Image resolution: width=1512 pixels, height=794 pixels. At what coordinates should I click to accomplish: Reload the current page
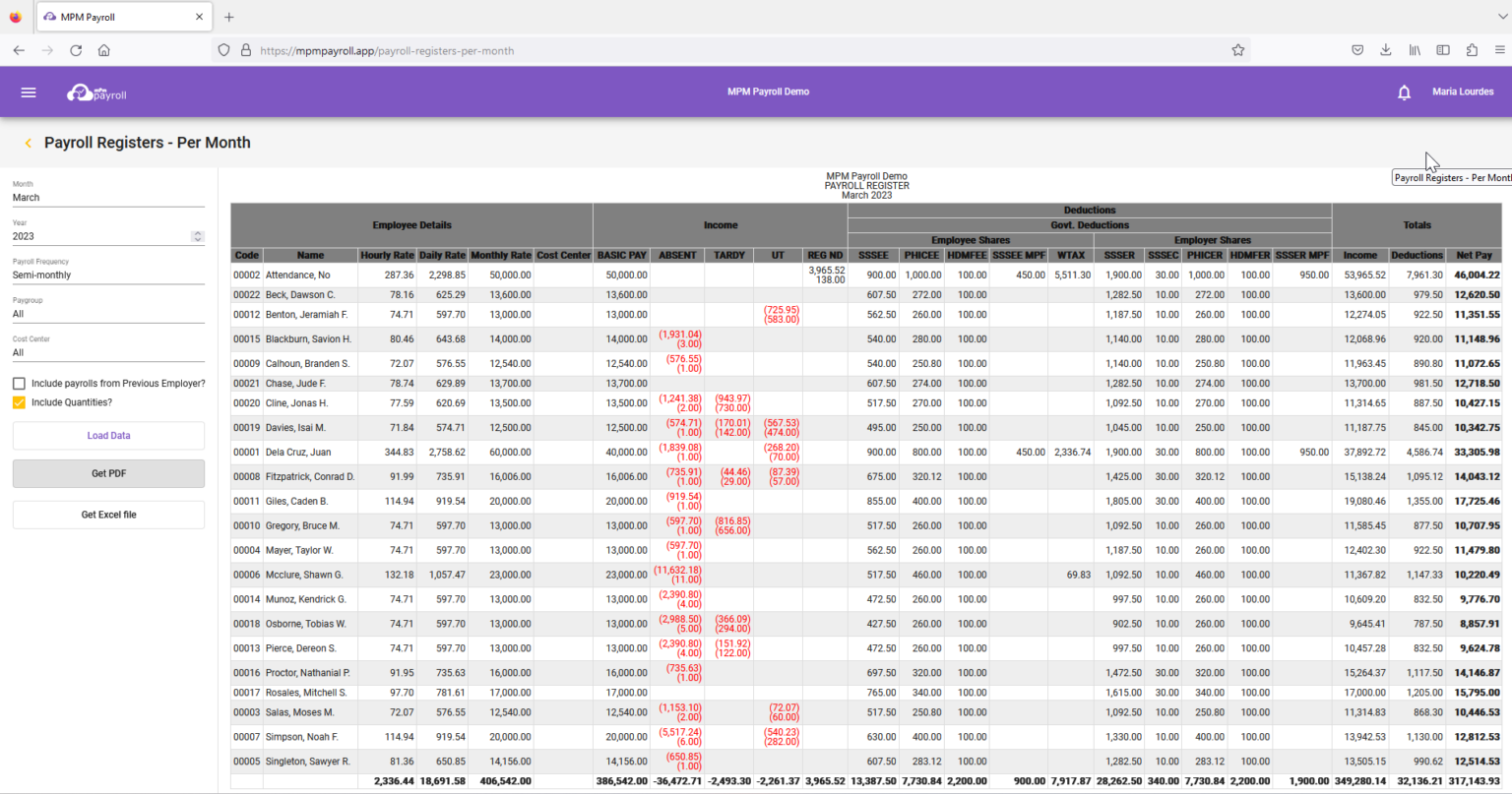click(x=76, y=50)
